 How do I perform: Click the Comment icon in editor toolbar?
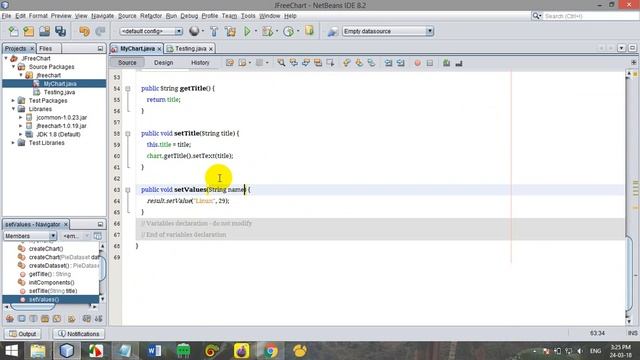tap(447, 63)
